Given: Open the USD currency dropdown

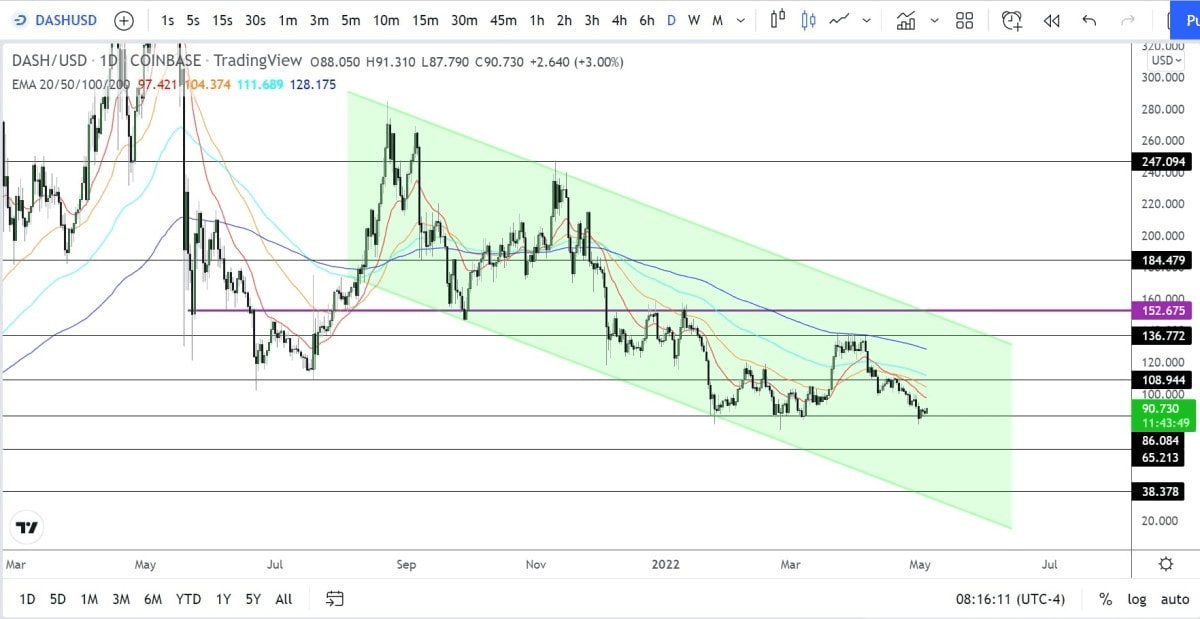Looking at the screenshot, I should pyautogui.click(x=1165, y=61).
